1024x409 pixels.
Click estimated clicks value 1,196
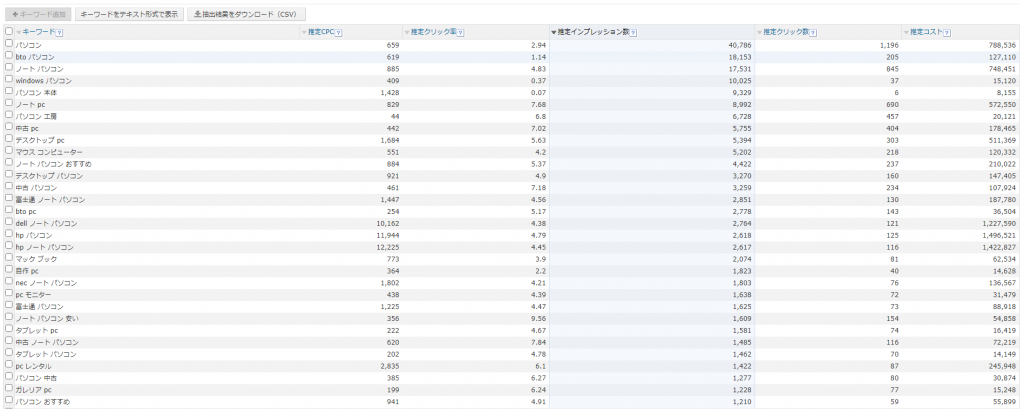(889, 45)
